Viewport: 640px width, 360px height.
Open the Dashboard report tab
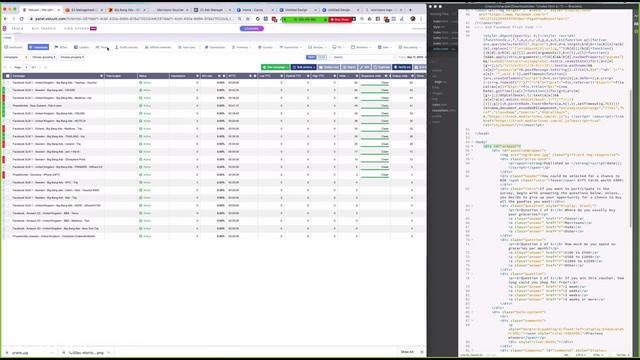[x=13, y=47]
